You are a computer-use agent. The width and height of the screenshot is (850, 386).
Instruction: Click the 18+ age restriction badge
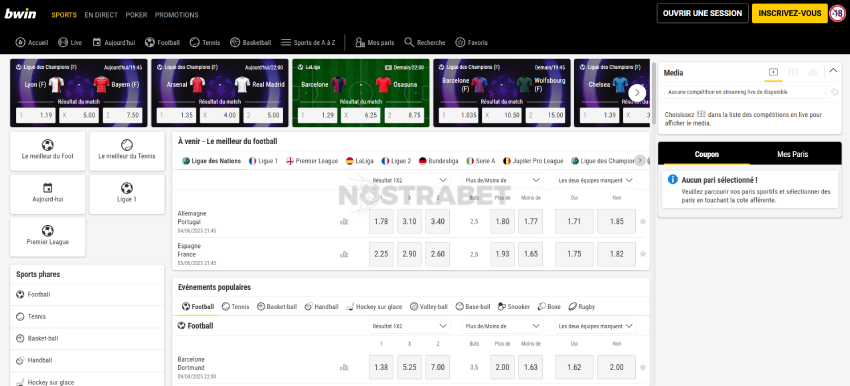coord(837,14)
